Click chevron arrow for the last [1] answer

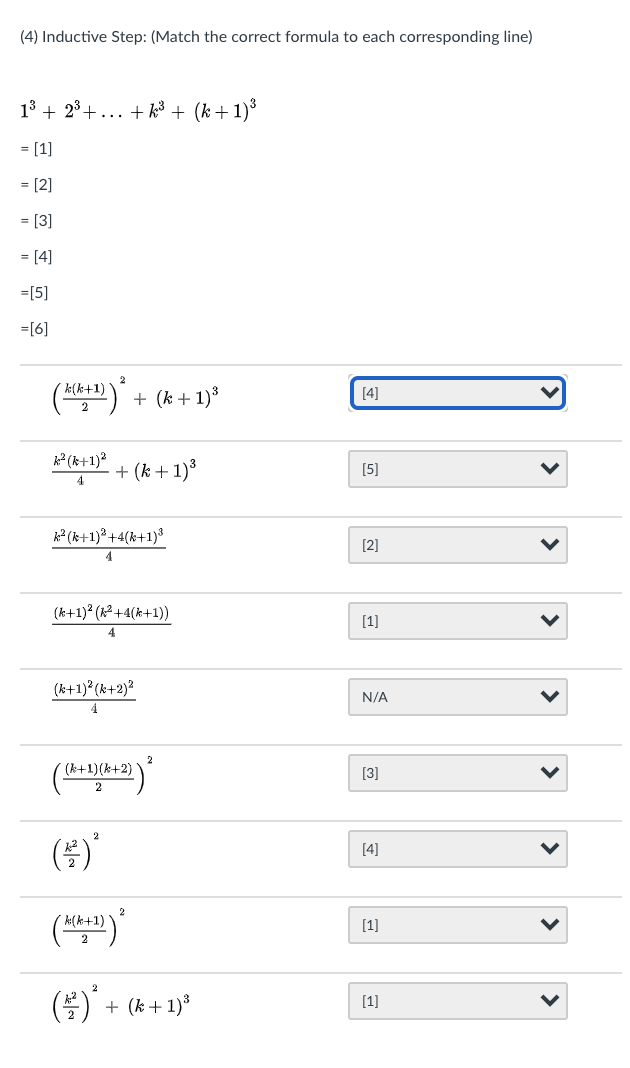pos(549,1000)
